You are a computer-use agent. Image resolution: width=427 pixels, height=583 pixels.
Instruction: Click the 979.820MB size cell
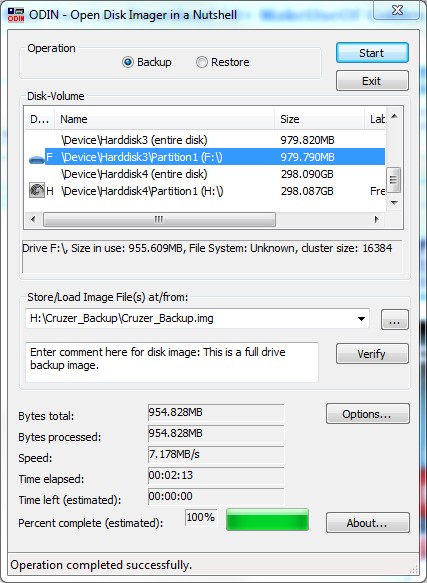(x=307, y=140)
